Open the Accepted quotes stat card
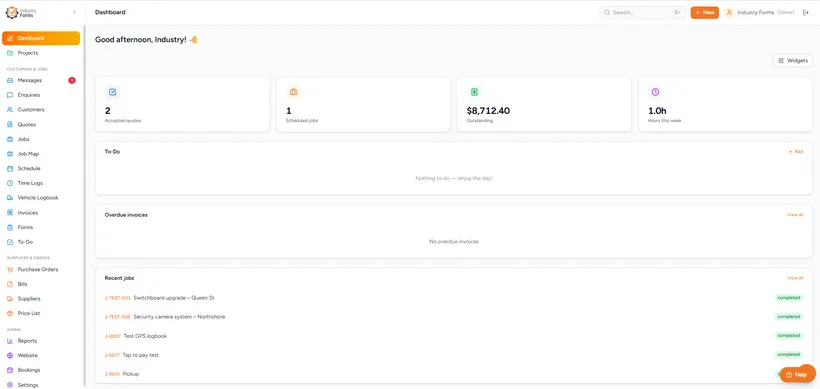Viewport: 820px width, 389px height. [183, 105]
